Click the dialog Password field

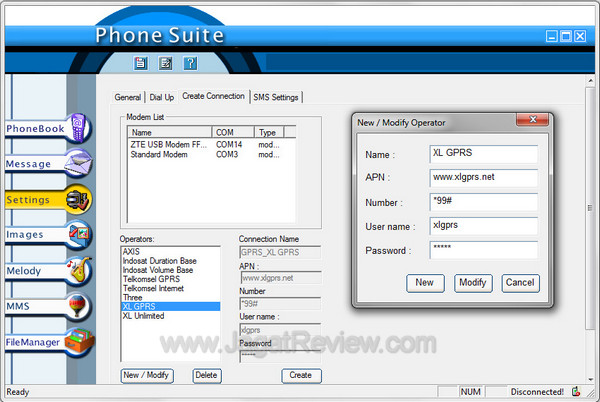point(484,250)
